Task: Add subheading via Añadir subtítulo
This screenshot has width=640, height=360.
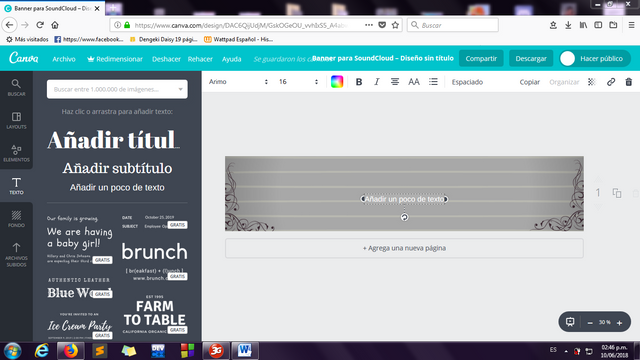Action: tap(117, 168)
